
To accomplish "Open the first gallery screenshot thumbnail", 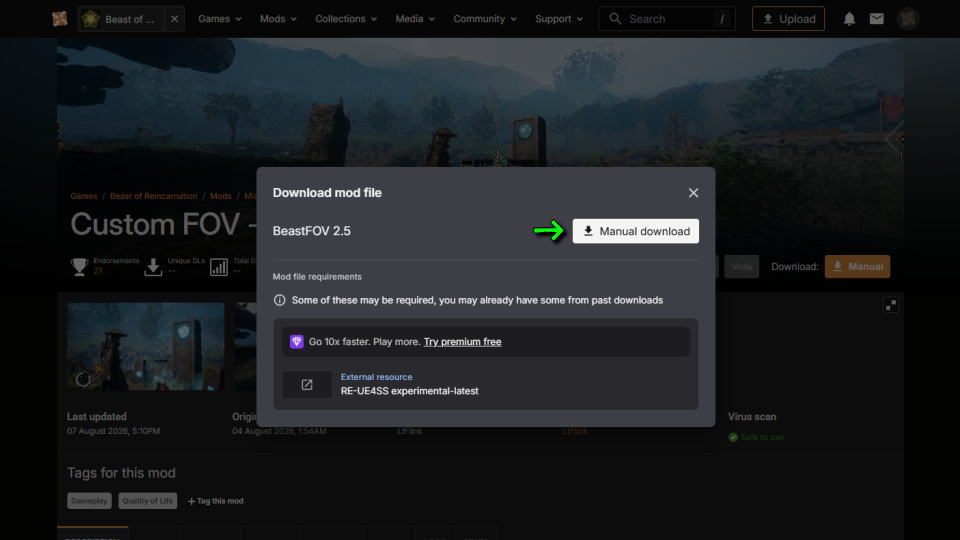I will tap(146, 346).
